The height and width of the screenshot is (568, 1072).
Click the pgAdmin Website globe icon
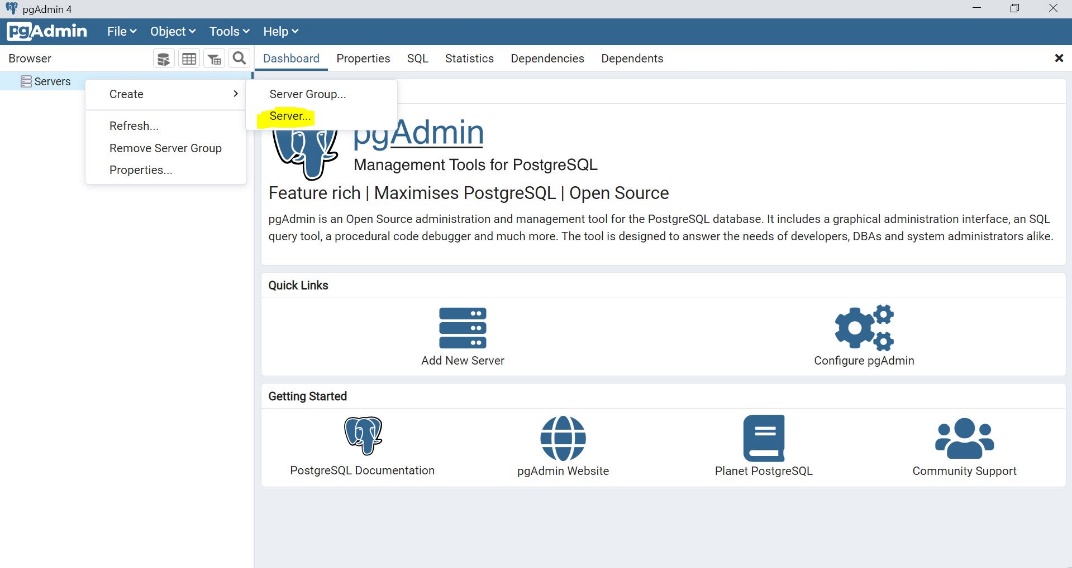coord(563,438)
